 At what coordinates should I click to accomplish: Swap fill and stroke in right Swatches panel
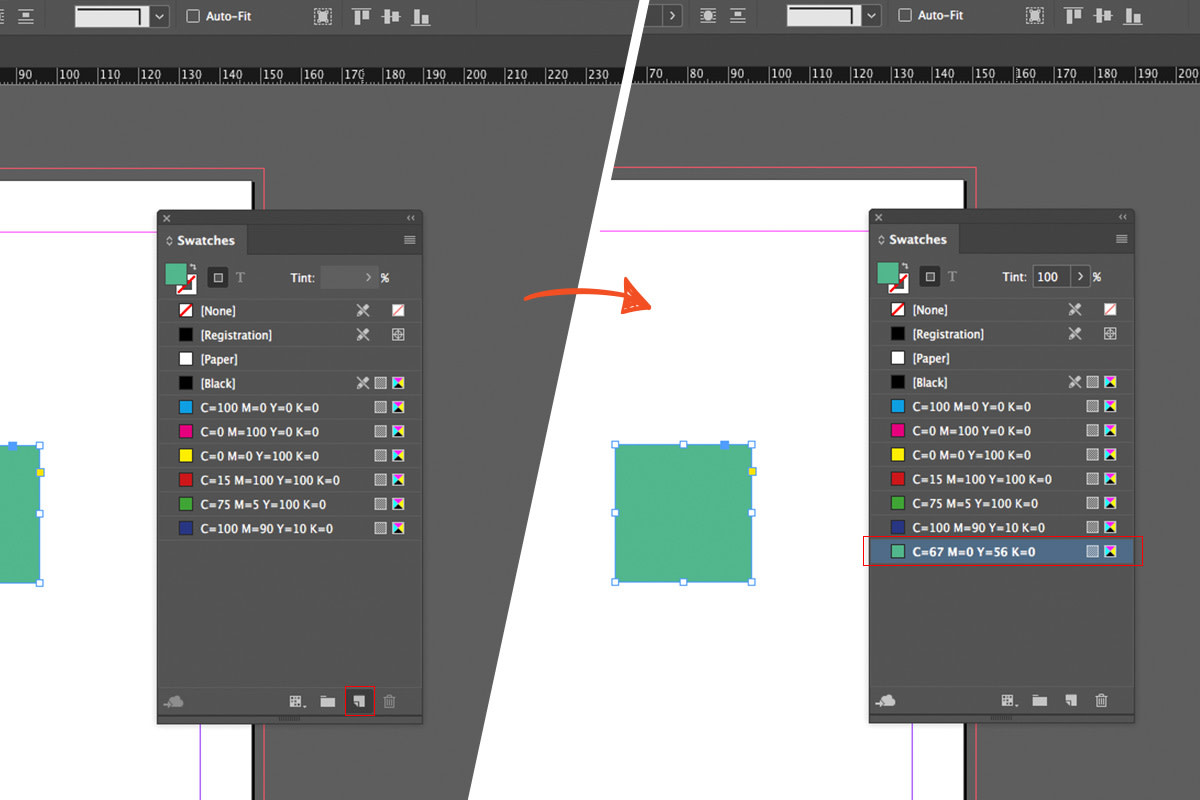coord(905,267)
